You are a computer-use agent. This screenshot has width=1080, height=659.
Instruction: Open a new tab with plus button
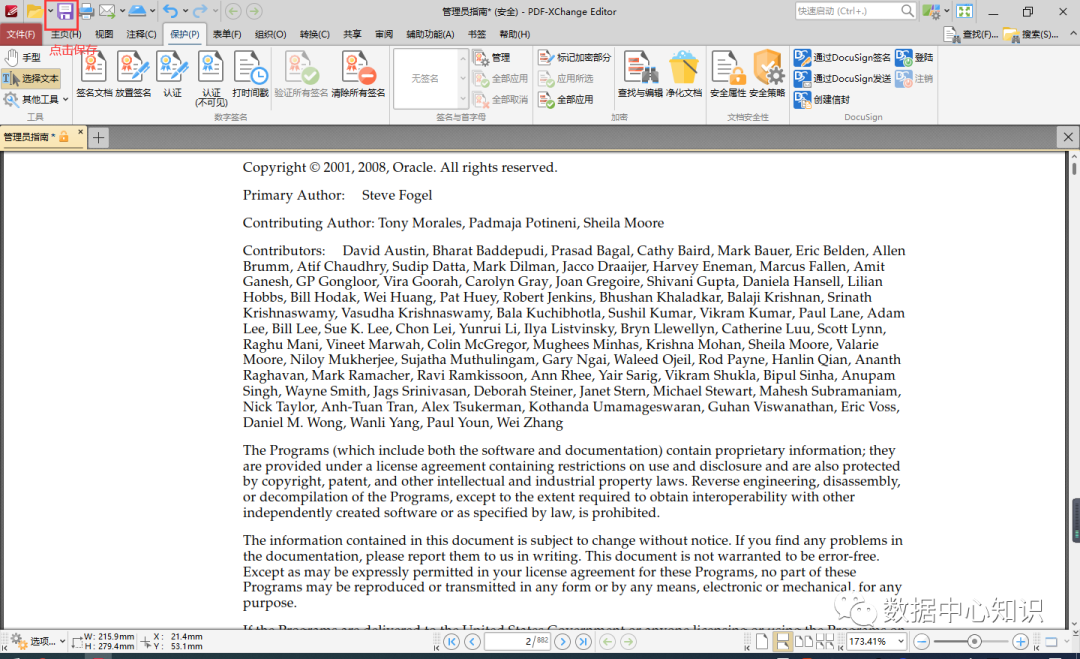98,138
